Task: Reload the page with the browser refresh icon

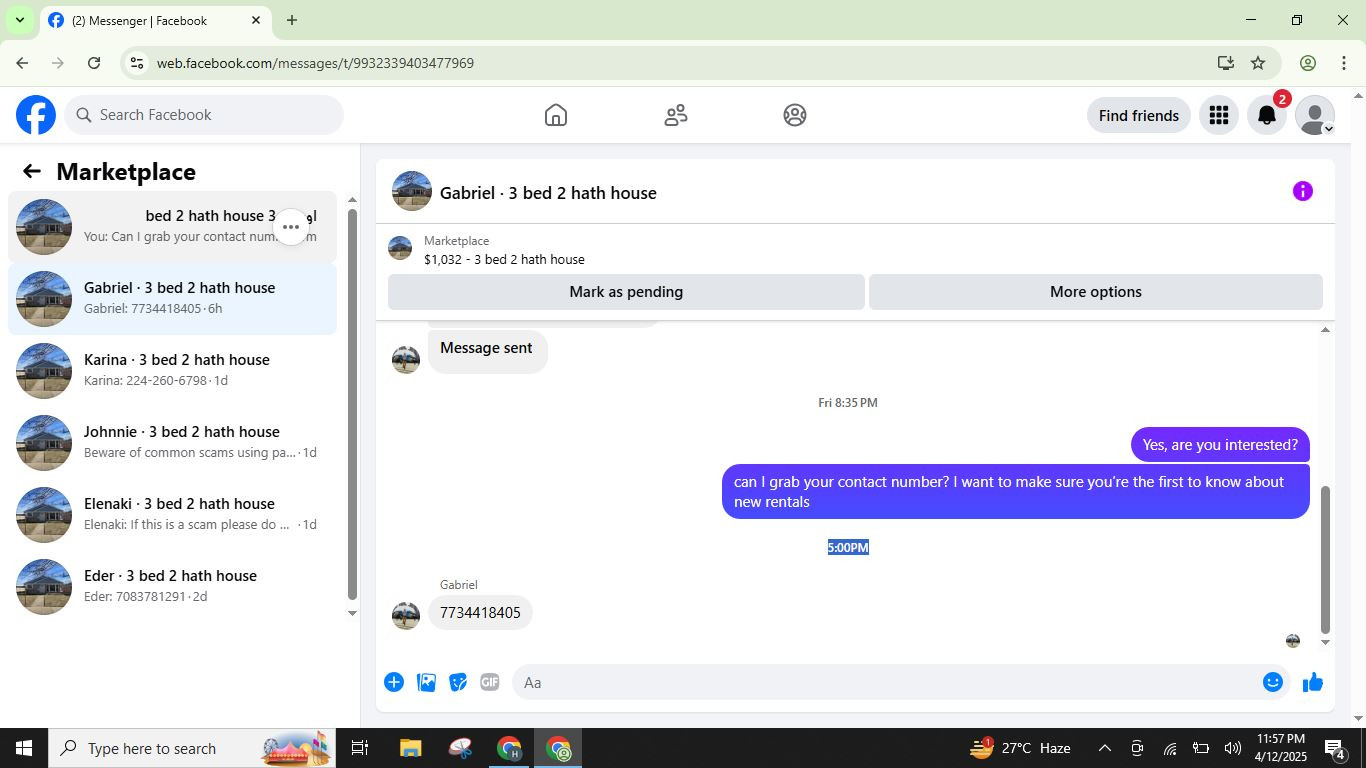Action: click(x=94, y=63)
